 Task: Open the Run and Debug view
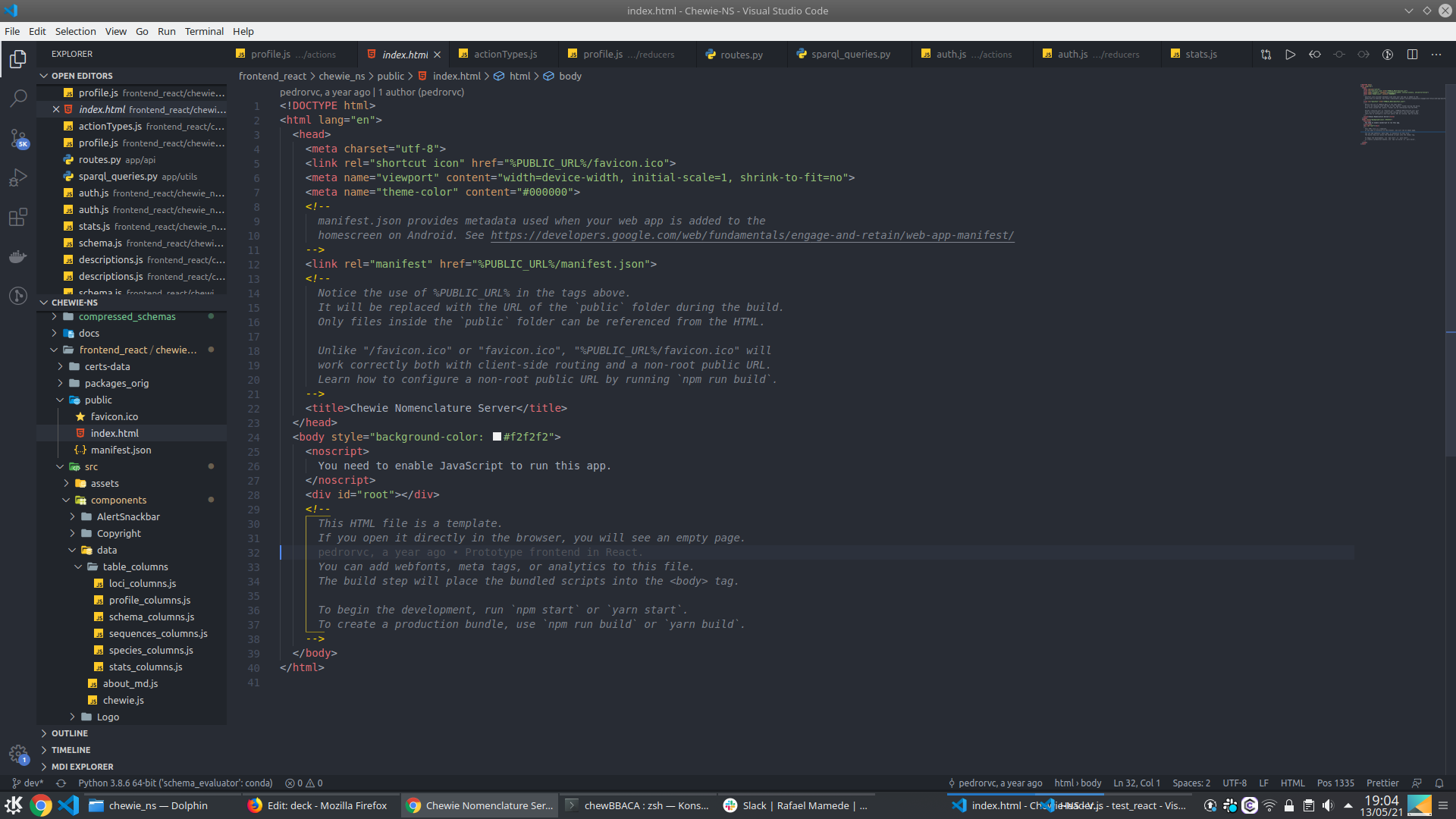pyautogui.click(x=18, y=178)
